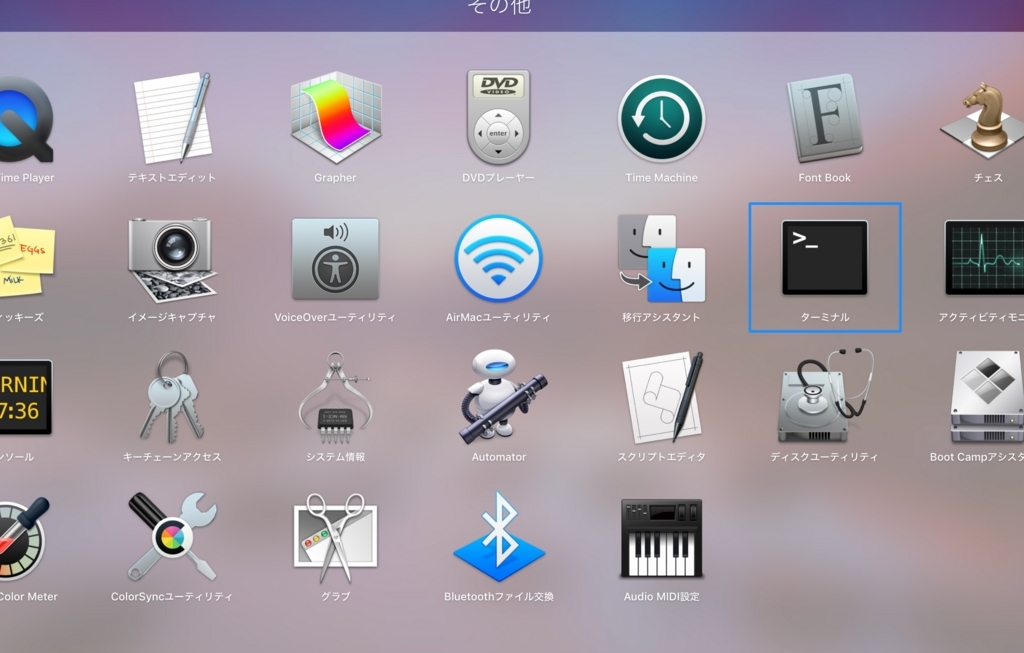Launch テキストエディット app

(x=172, y=118)
